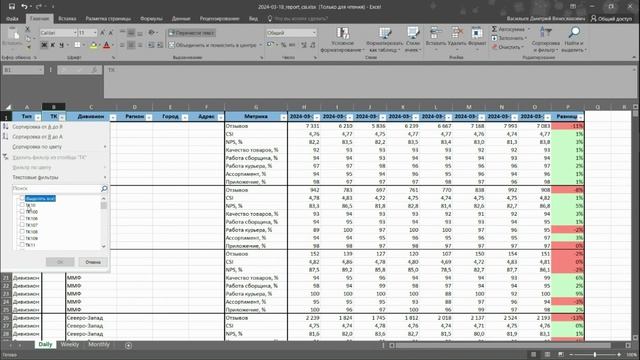Apply red font color swatch

(107, 45)
